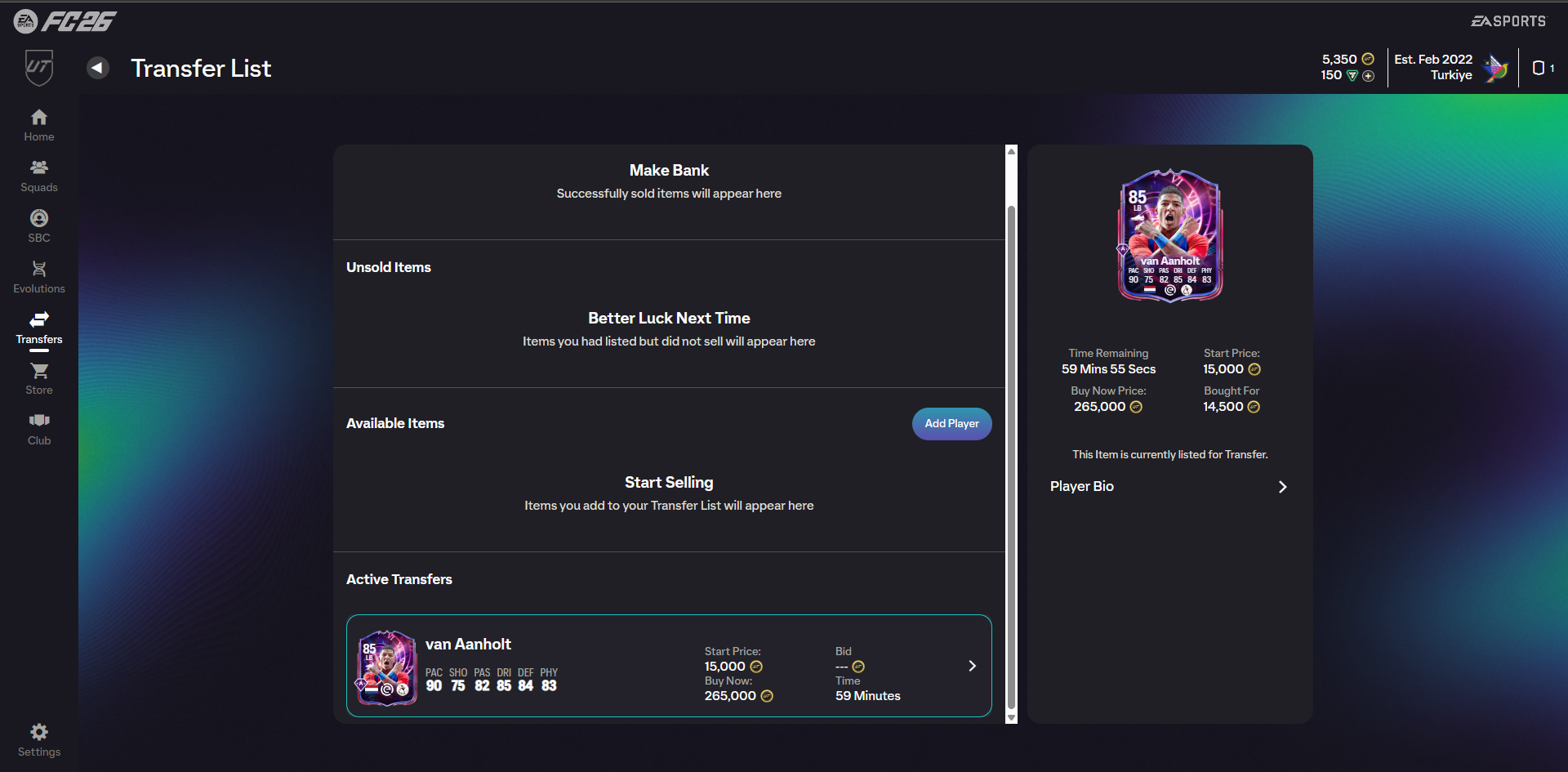Click the large van Aanholt card in detail panel

1169,236
